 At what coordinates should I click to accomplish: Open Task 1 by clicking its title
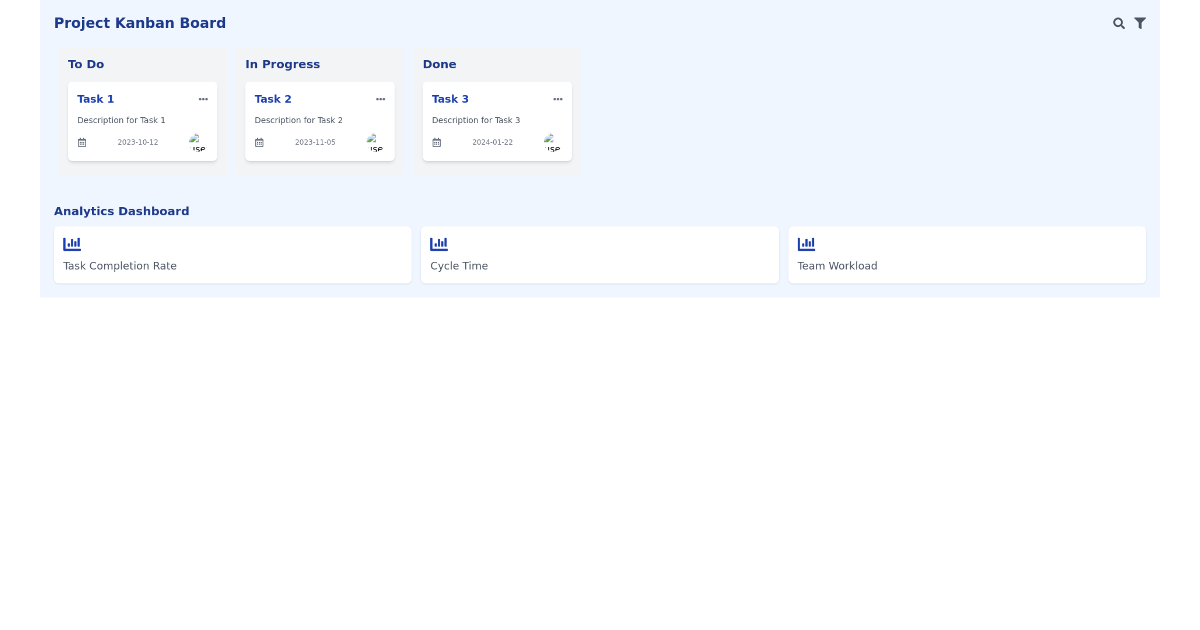click(95, 98)
